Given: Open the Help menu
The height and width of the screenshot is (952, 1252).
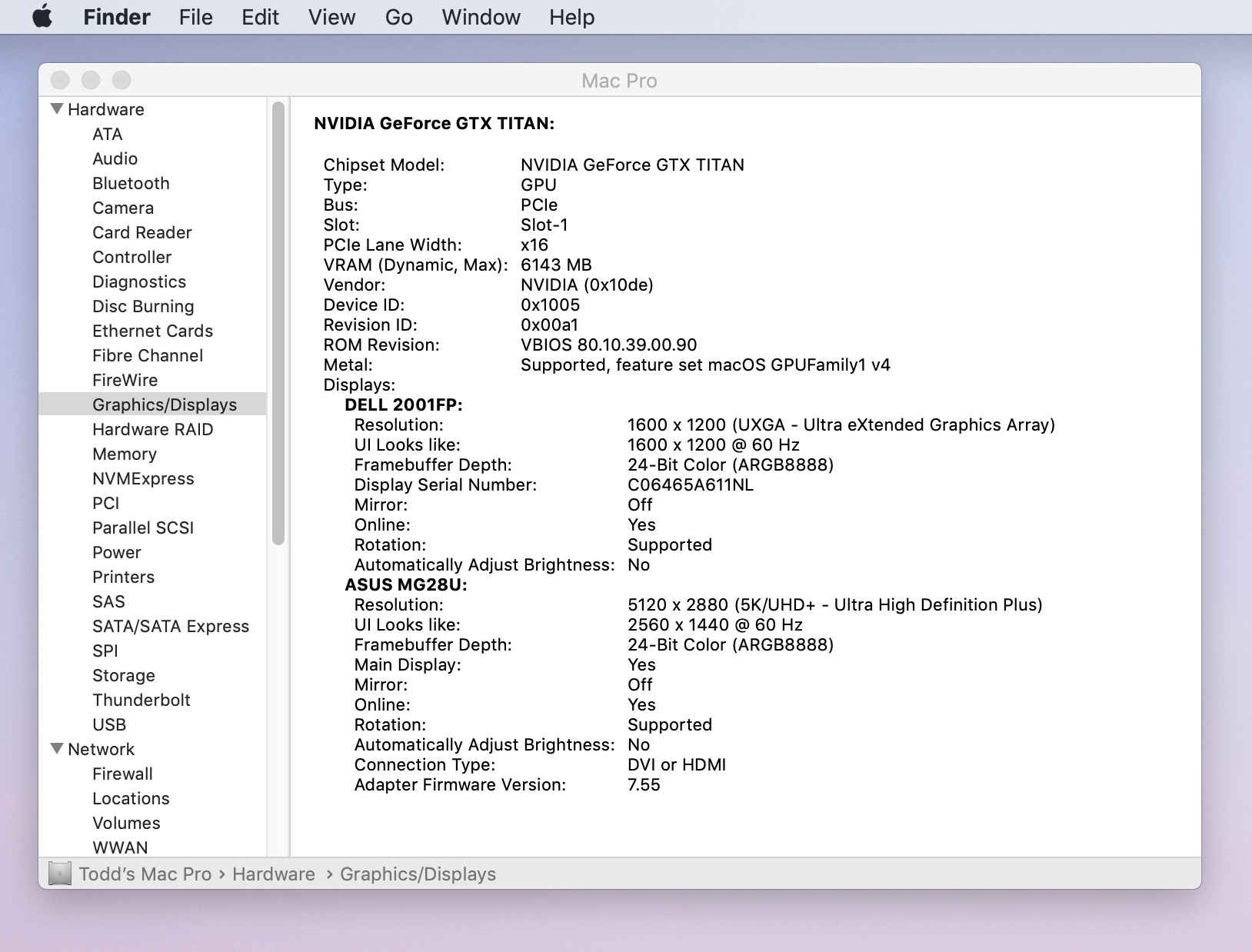Looking at the screenshot, I should [x=572, y=17].
